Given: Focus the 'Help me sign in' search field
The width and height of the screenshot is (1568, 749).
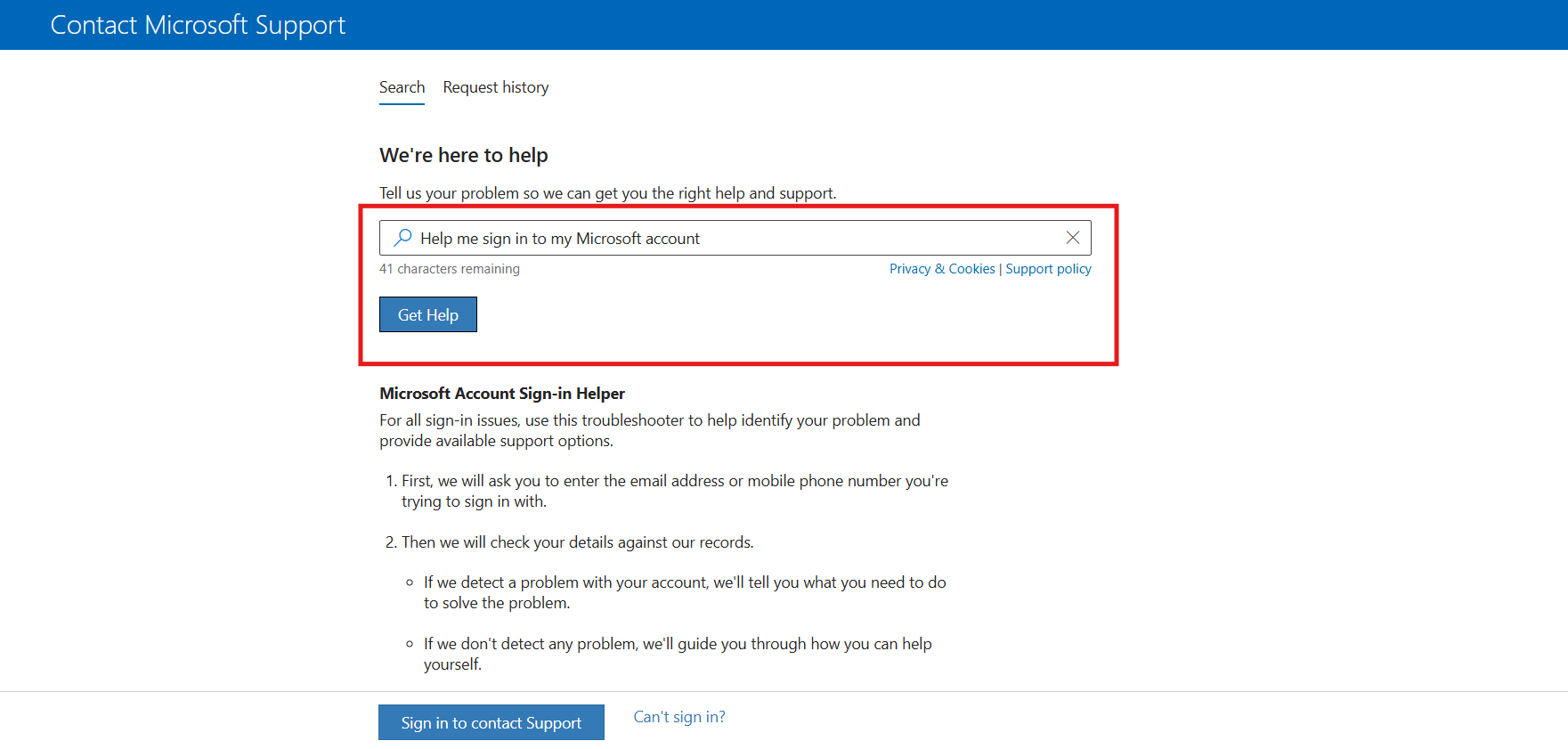Looking at the screenshot, I should pos(735,238).
